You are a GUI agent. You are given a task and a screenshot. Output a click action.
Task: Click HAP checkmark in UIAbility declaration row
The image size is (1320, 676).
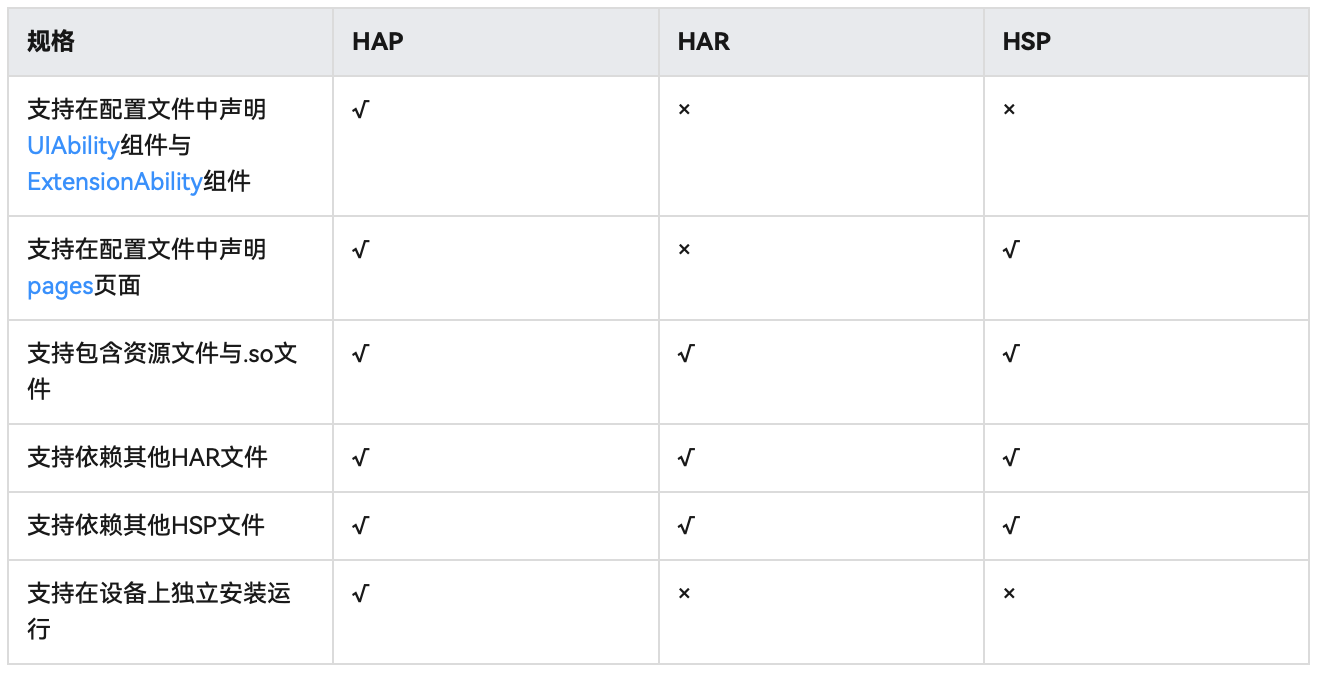point(361,109)
